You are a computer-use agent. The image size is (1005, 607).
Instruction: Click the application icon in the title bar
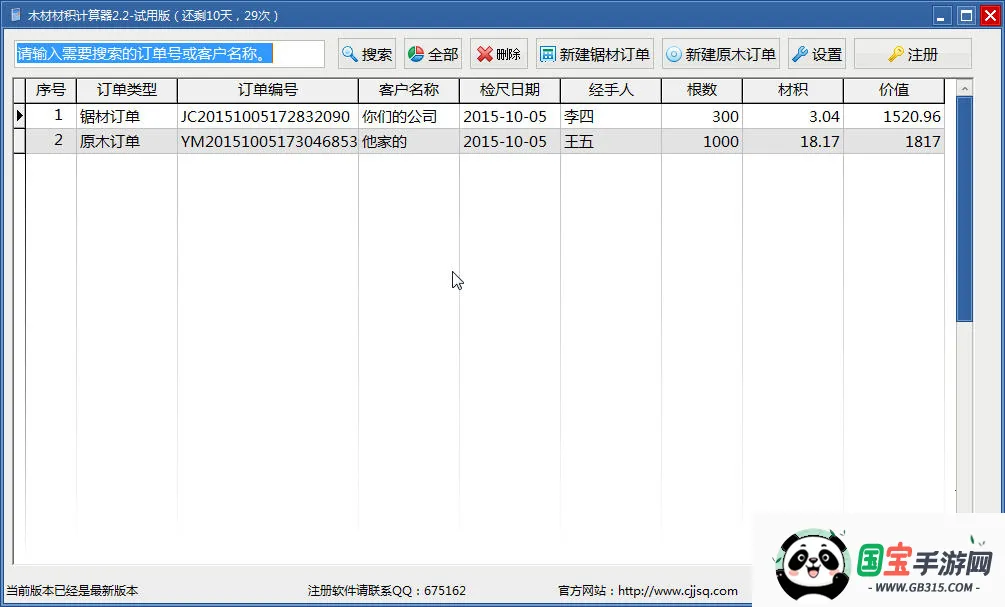coord(16,14)
